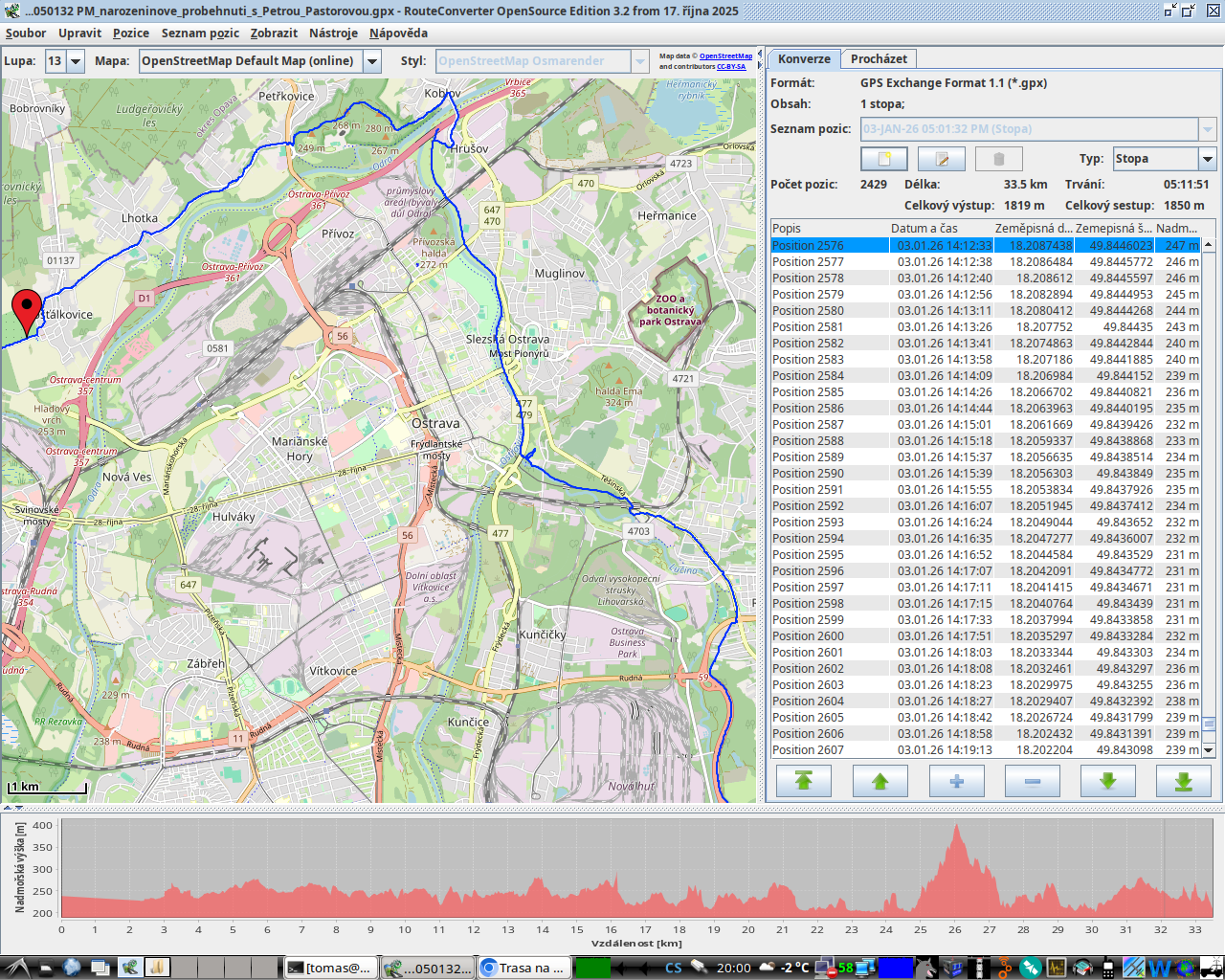Create a new position list
The image size is (1225, 980).
[x=883, y=159]
